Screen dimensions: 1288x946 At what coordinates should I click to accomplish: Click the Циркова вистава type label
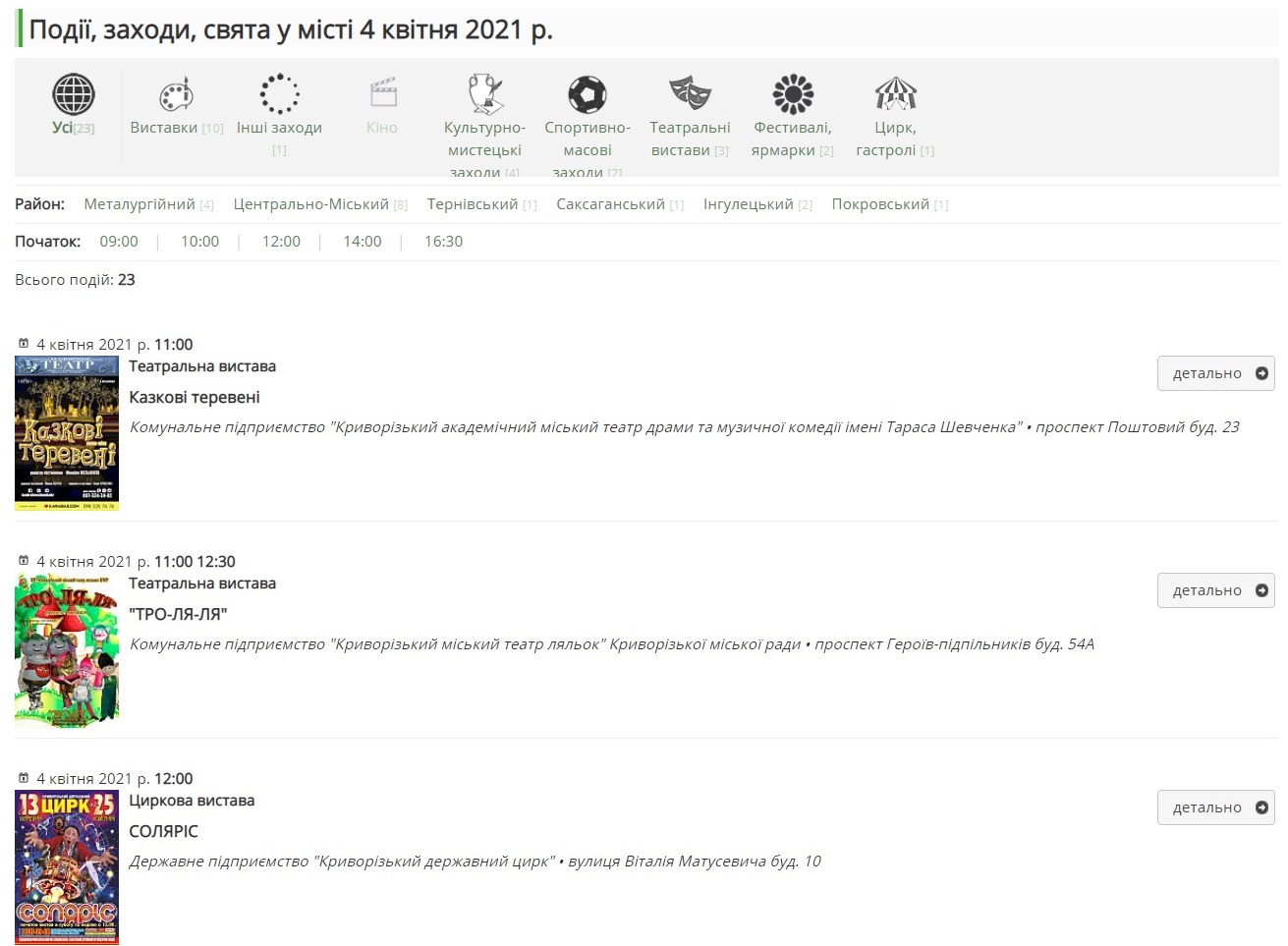tap(192, 801)
